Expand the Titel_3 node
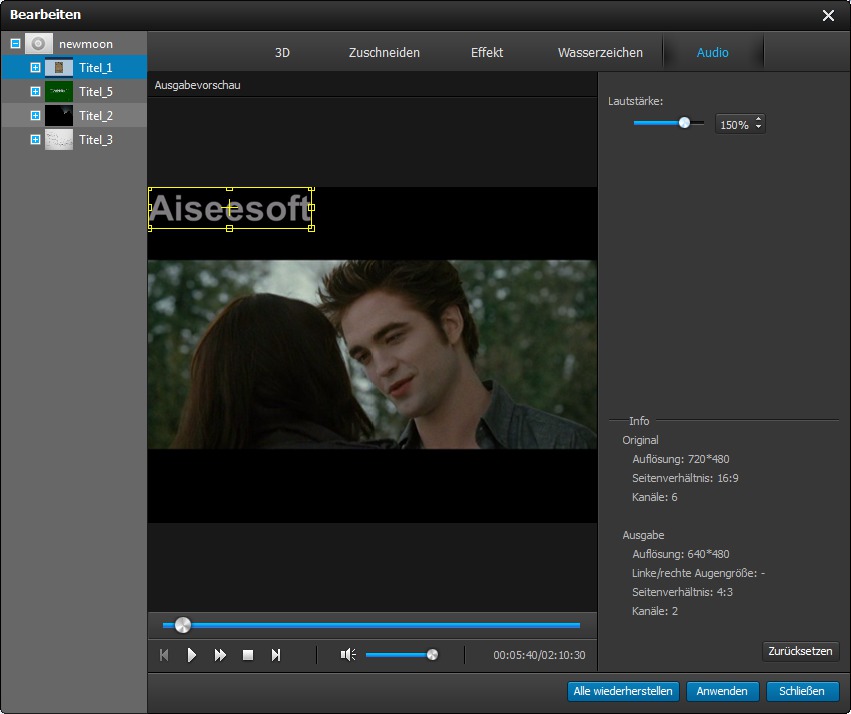Viewport: 851px width, 714px height. coord(35,139)
